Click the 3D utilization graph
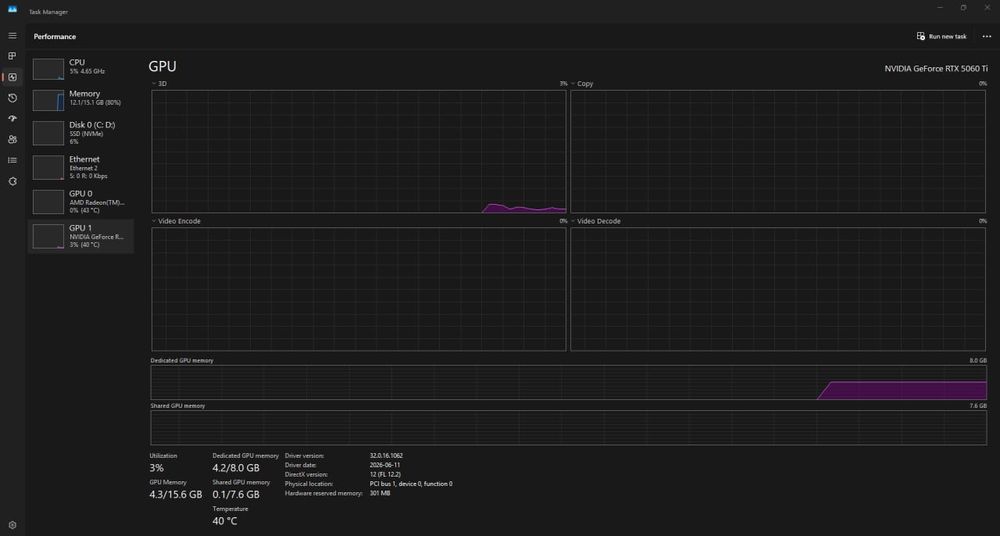 tap(358, 151)
